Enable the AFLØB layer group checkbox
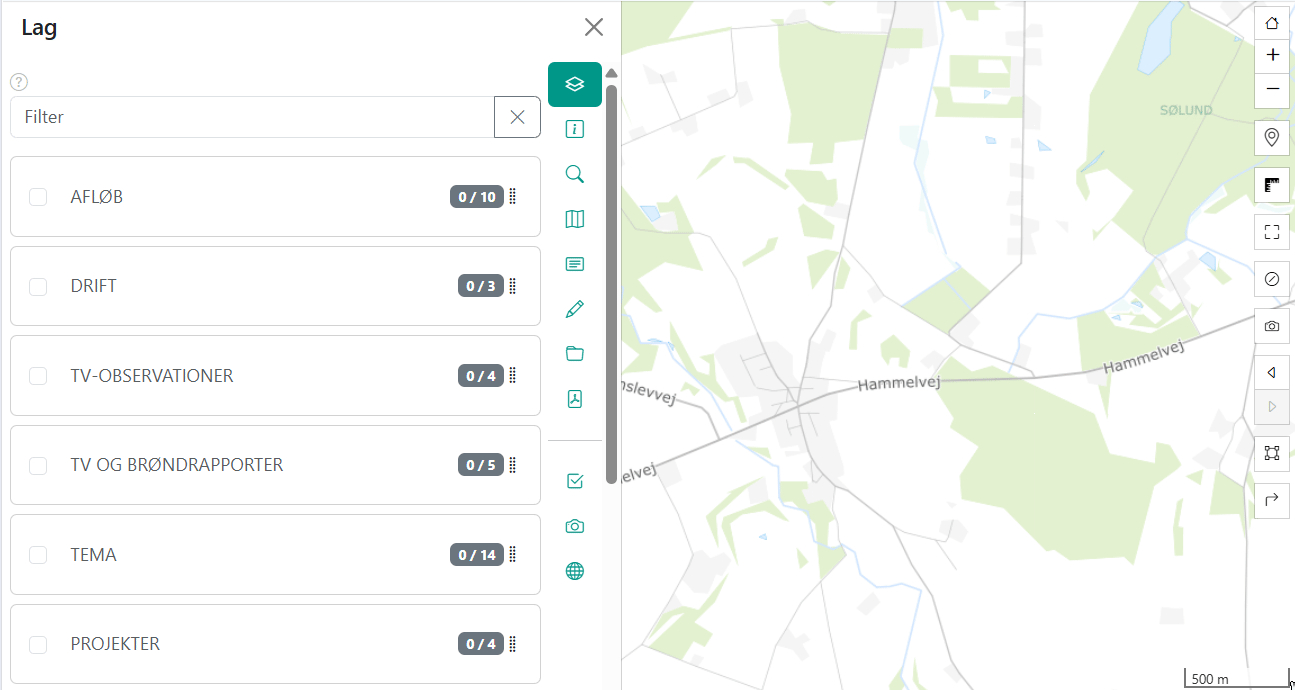 pos(38,197)
